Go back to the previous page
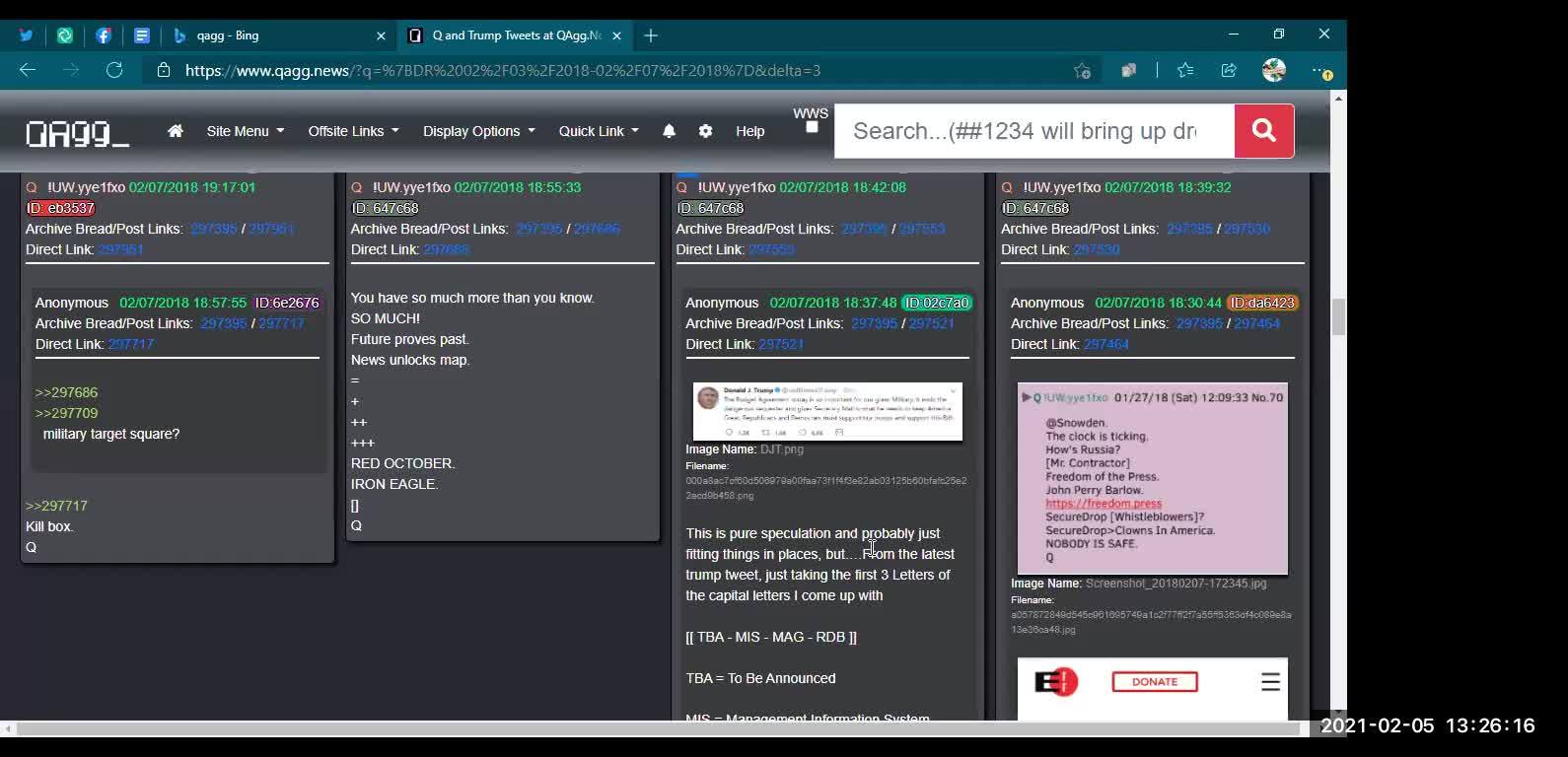The width and height of the screenshot is (1568, 757). point(28,70)
